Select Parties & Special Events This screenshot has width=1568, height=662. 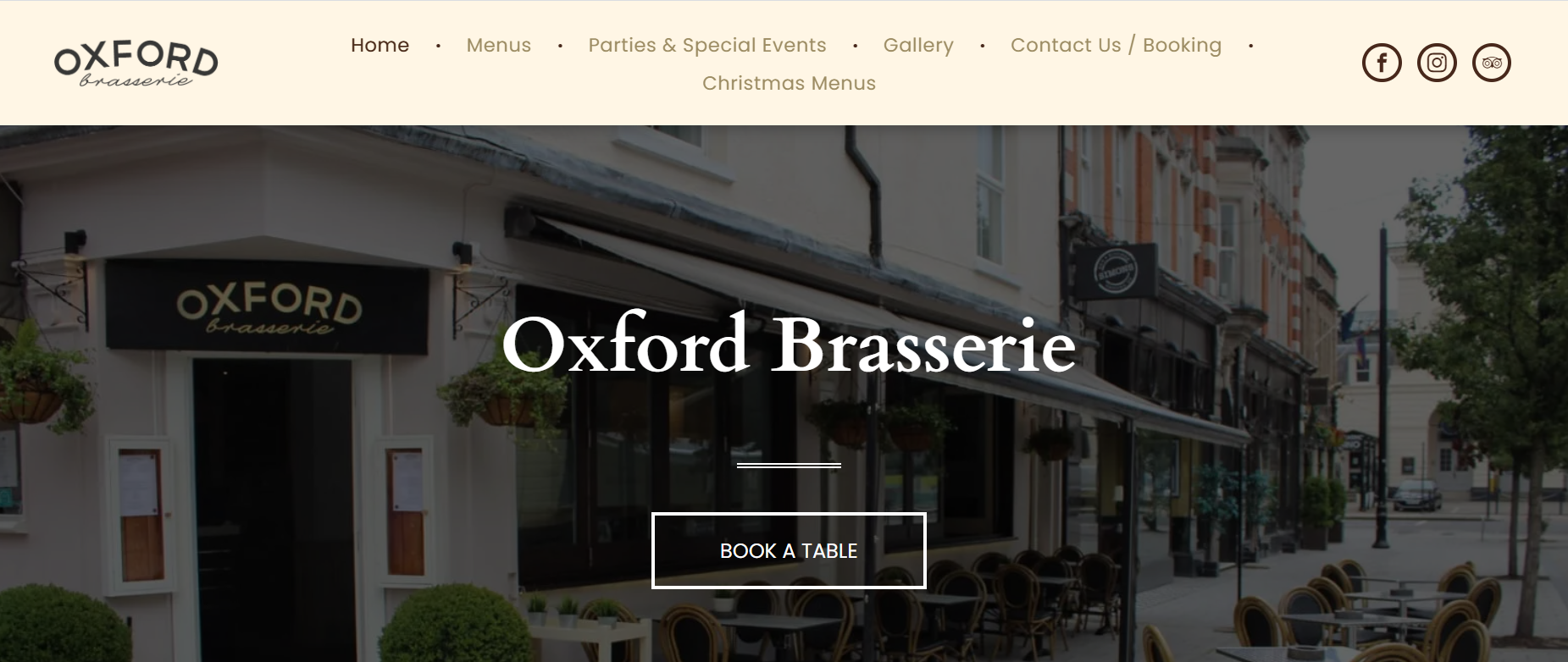[707, 45]
